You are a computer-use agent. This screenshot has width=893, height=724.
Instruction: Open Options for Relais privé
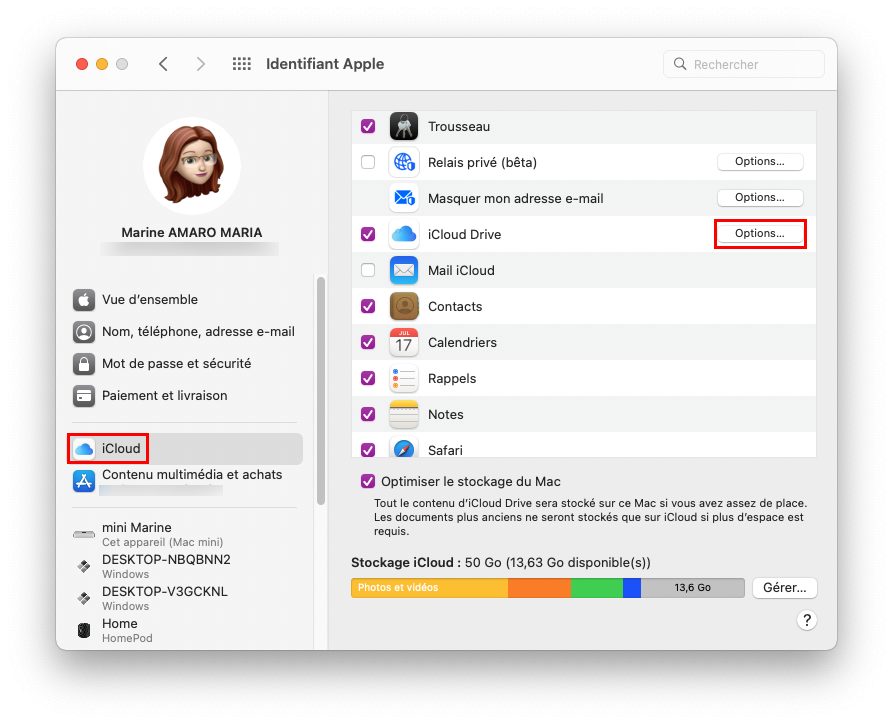[x=760, y=162]
